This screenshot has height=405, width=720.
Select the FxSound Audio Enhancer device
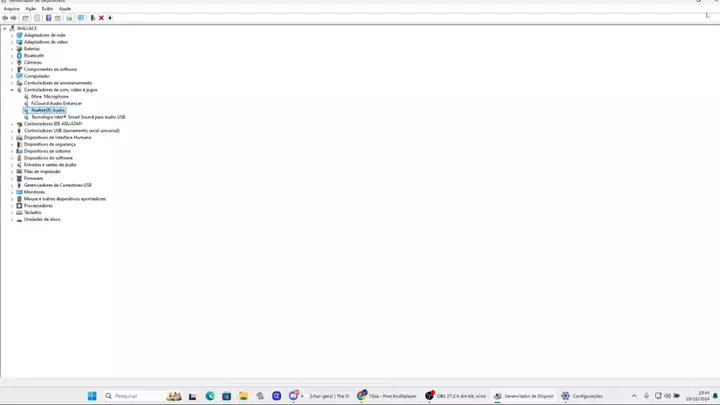click(56, 103)
